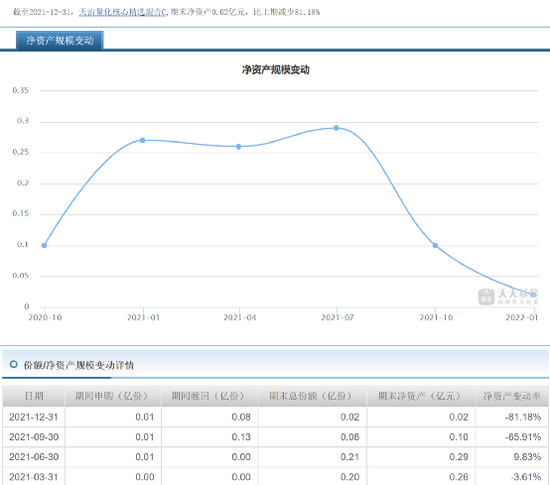
Task: Click the 2021-01 data point at 0.27
Action: coord(142,140)
